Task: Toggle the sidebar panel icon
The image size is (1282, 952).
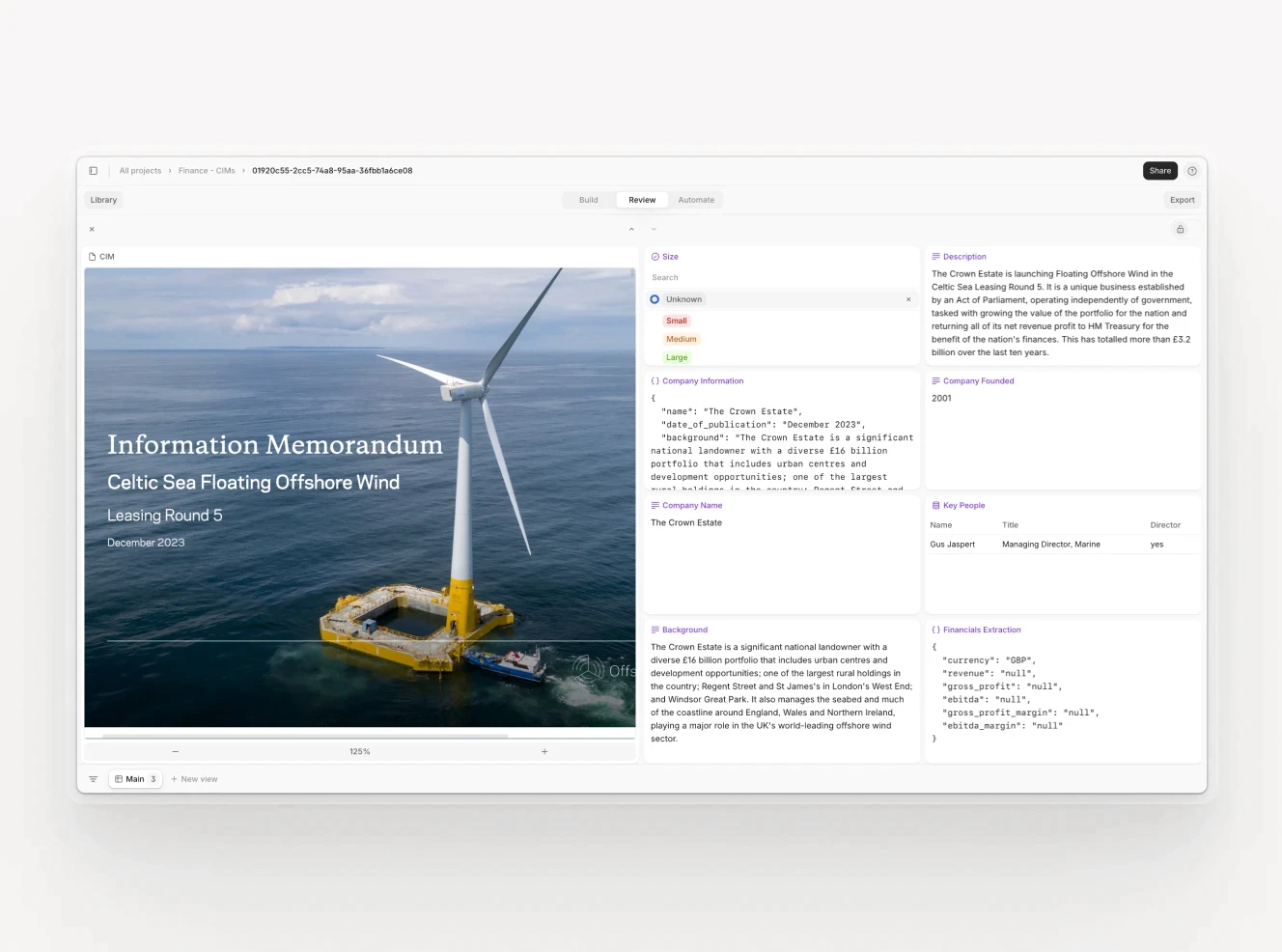Action: (x=93, y=171)
